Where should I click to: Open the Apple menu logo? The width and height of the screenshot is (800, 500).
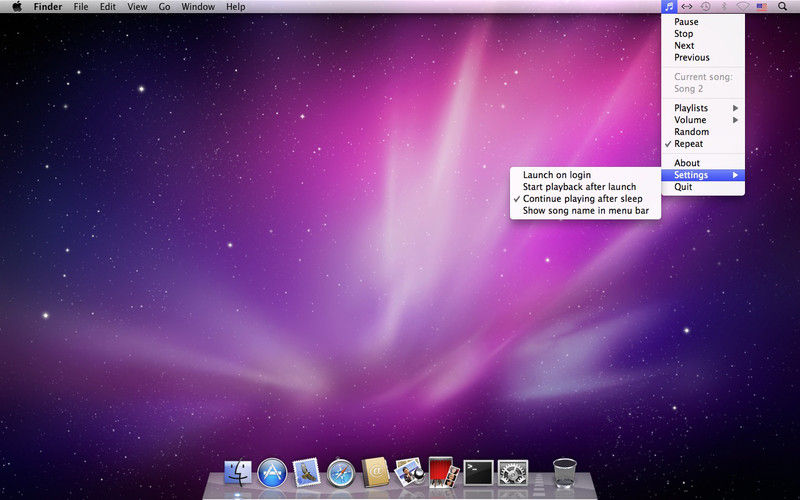point(17,7)
